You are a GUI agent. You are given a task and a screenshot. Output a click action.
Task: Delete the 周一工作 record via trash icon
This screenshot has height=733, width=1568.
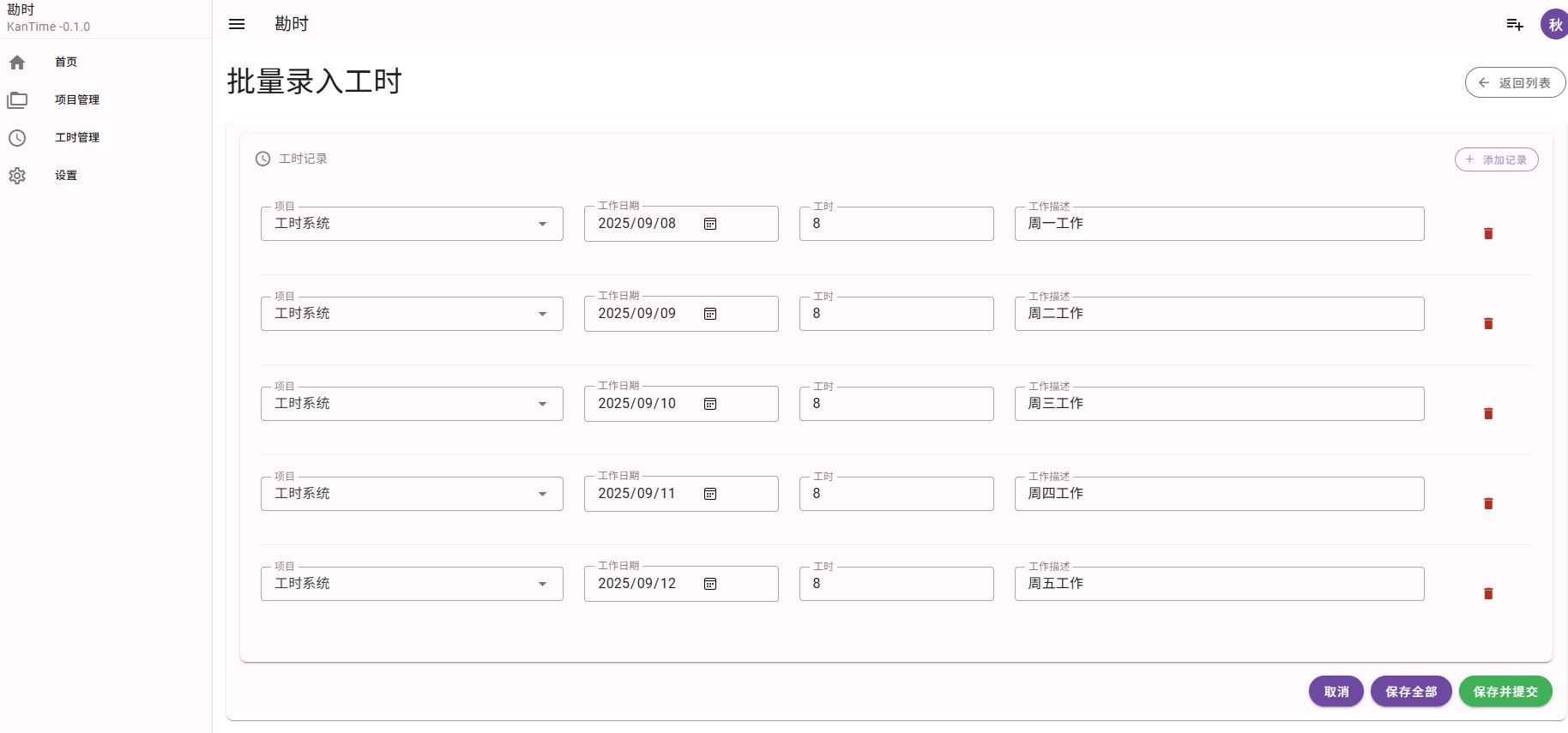coord(1488,233)
